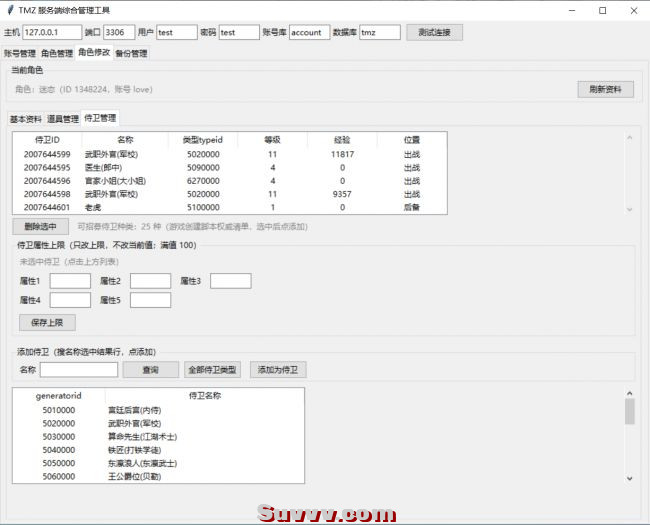Click the 类型typeid column header
The width and height of the screenshot is (650, 525).
203,140
